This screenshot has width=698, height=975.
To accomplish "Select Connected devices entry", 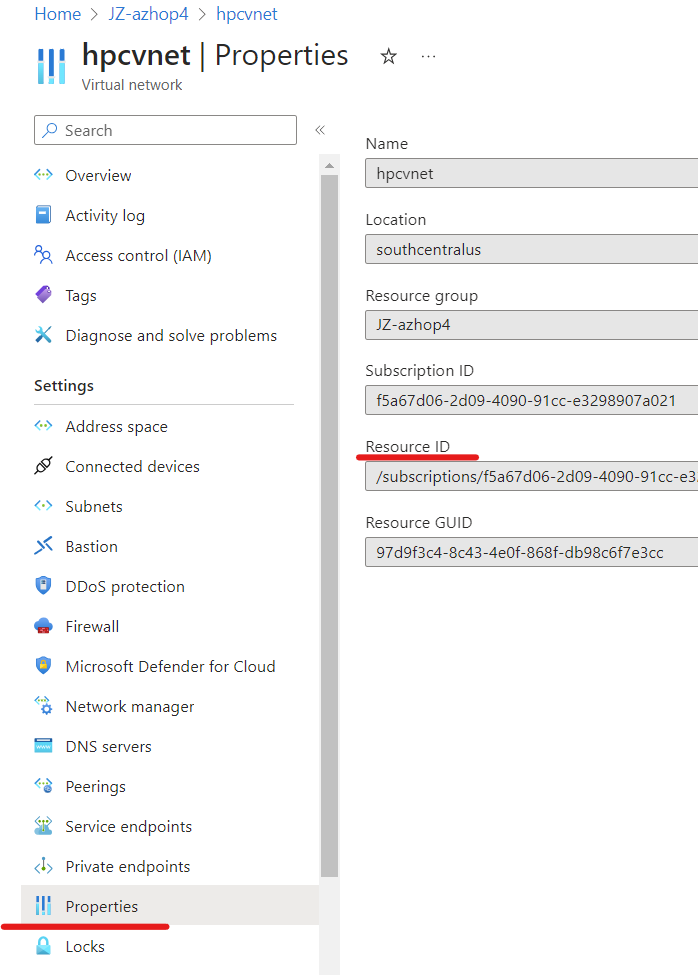I will (170, 465).
